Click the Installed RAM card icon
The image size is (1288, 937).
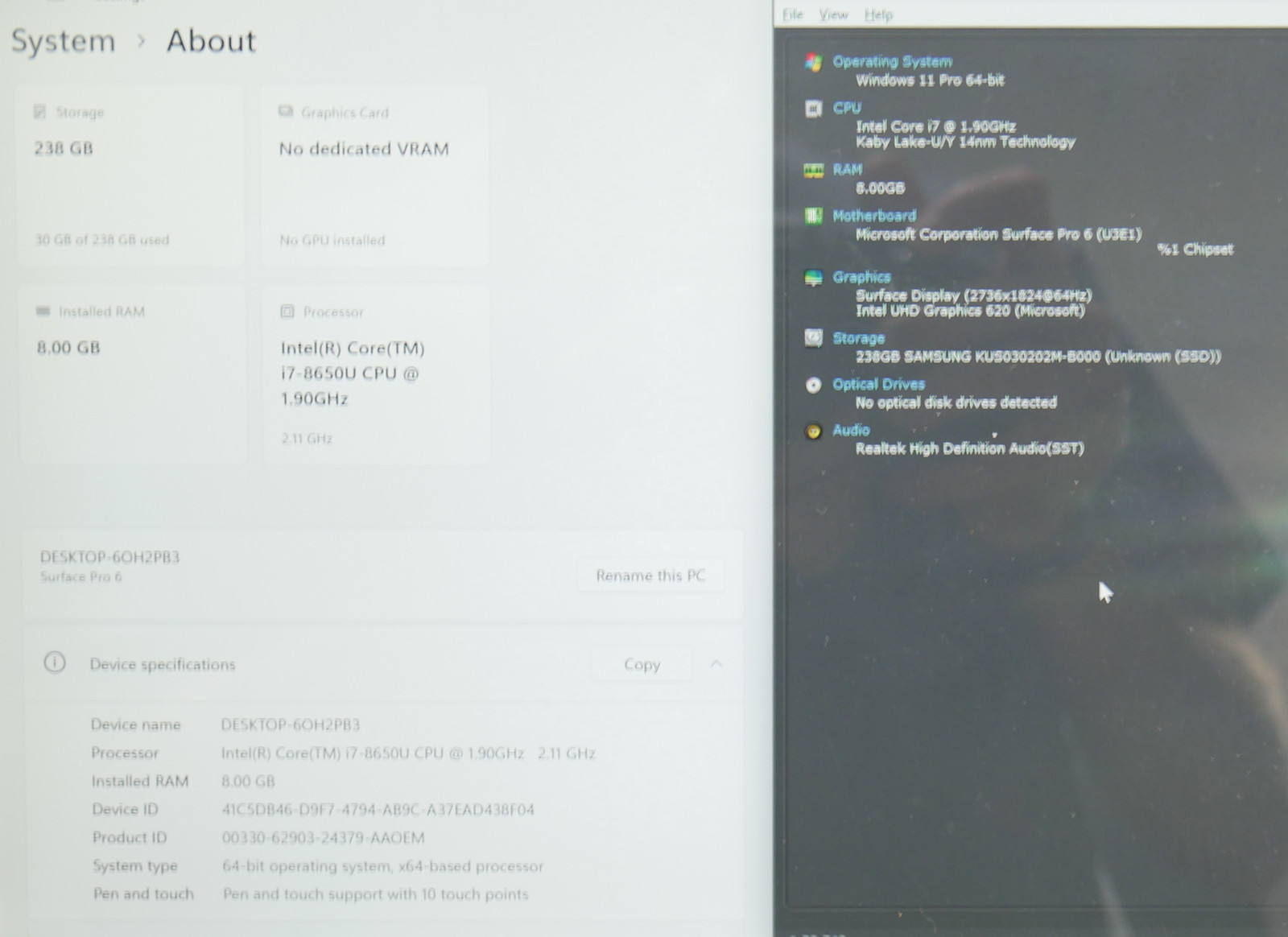pyautogui.click(x=43, y=312)
